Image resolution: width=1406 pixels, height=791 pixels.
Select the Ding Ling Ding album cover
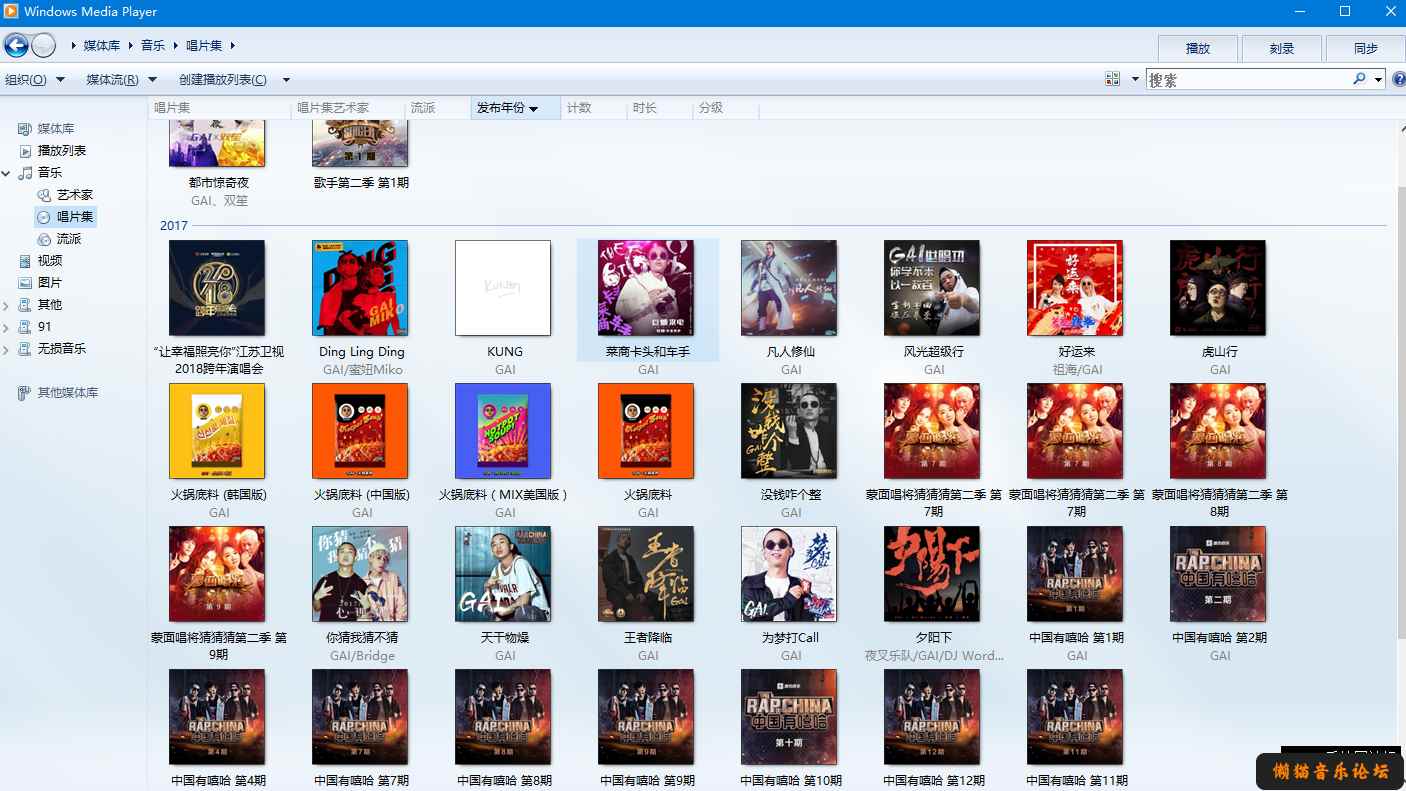click(x=360, y=288)
